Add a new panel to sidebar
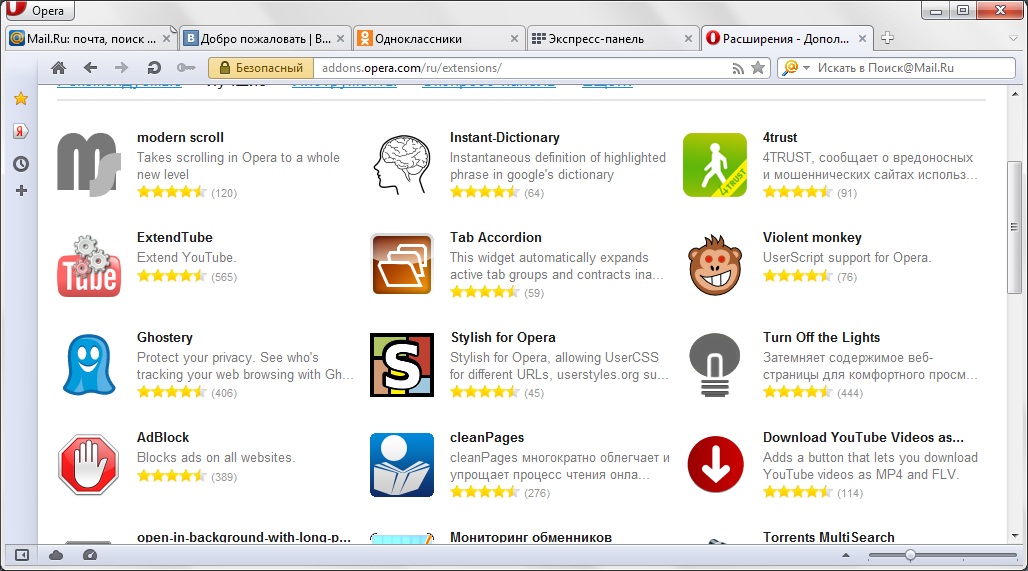This screenshot has height=571, width=1028. 21,191
